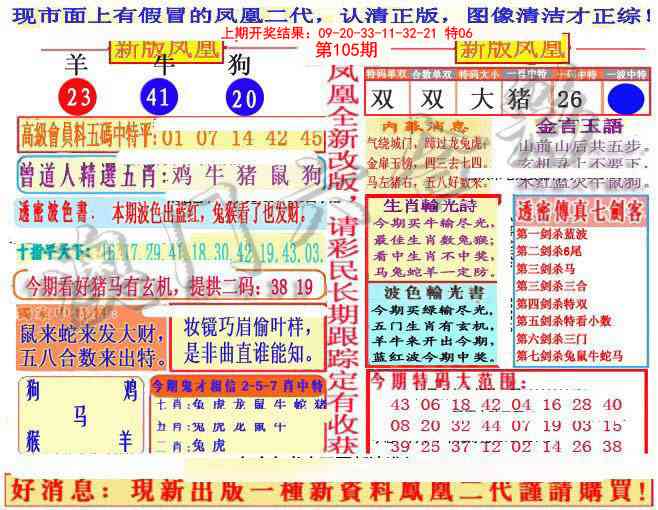Click the 生肖輸光詩 heading
This screenshot has height=510, width=658.
pyautogui.click(x=431, y=206)
